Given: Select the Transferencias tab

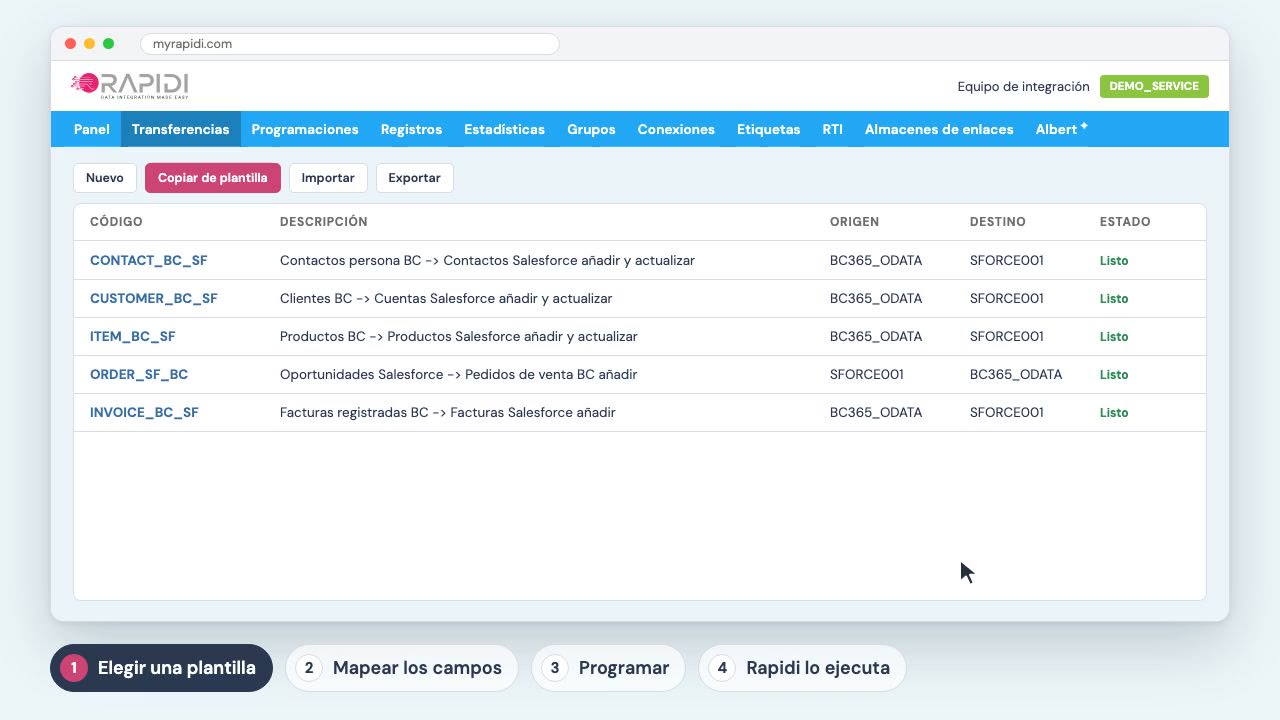Looking at the screenshot, I should click(x=181, y=129).
